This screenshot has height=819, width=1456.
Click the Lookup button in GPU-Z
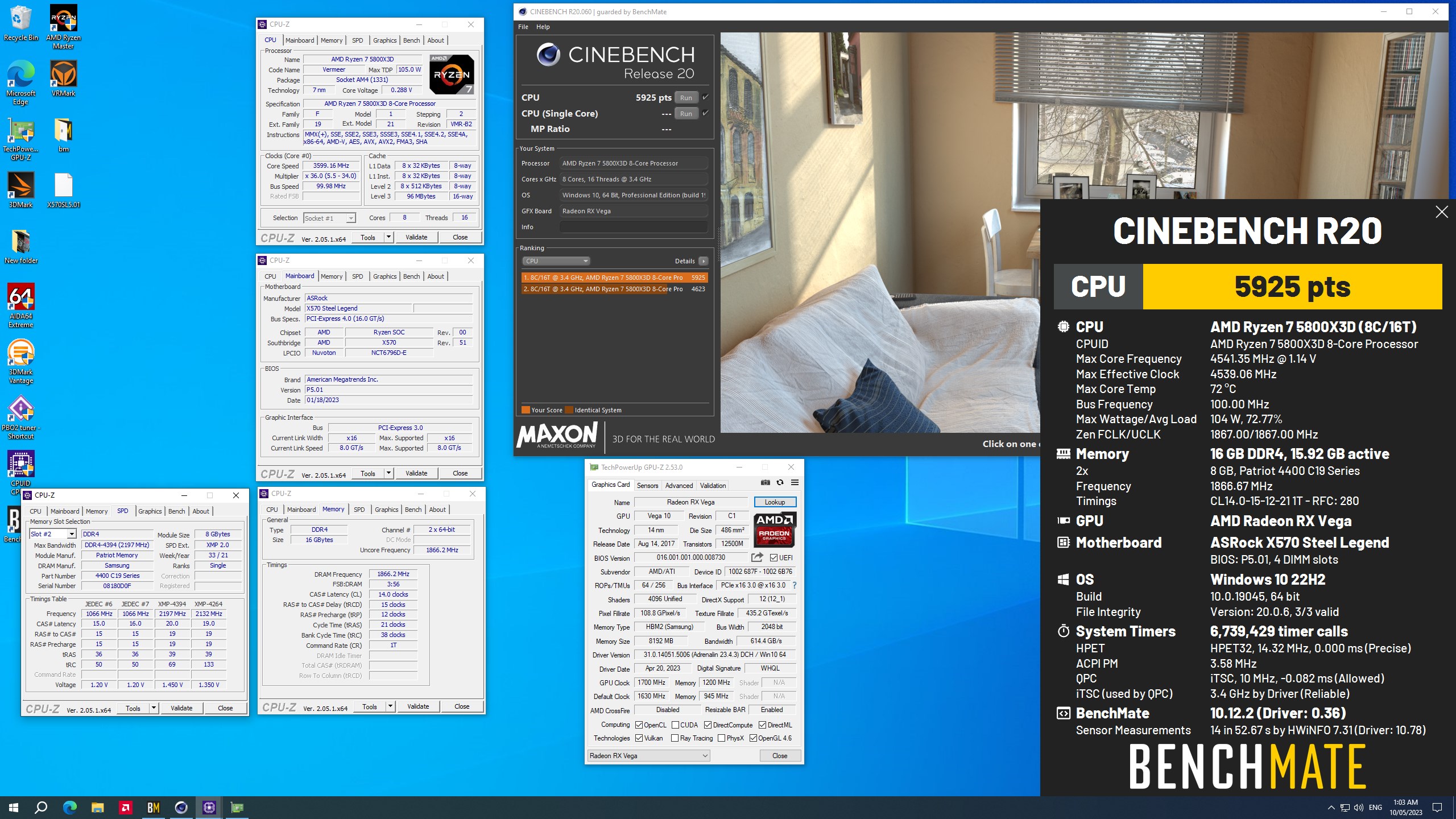click(x=775, y=502)
